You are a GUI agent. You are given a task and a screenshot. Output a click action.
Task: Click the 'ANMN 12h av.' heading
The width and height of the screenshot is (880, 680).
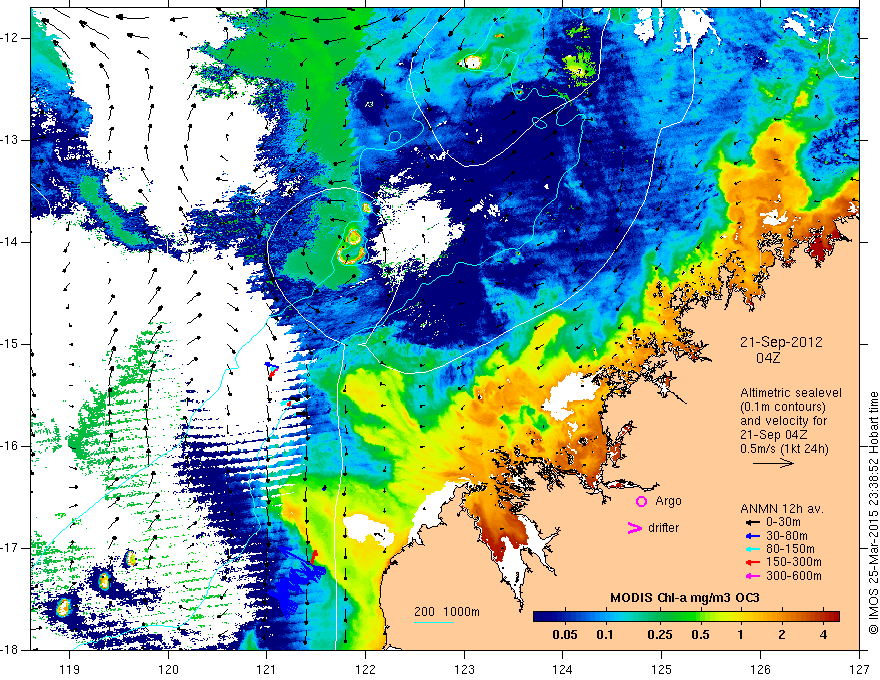pyautogui.click(x=782, y=509)
